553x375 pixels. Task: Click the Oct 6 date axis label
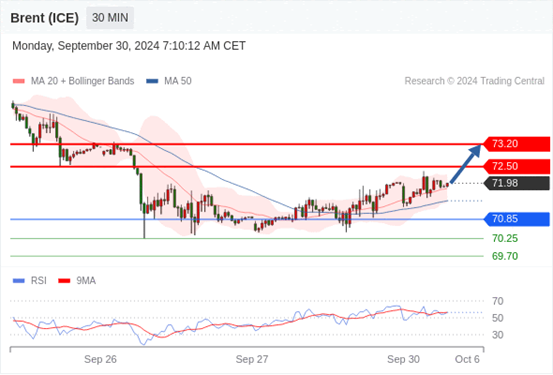[x=467, y=359]
